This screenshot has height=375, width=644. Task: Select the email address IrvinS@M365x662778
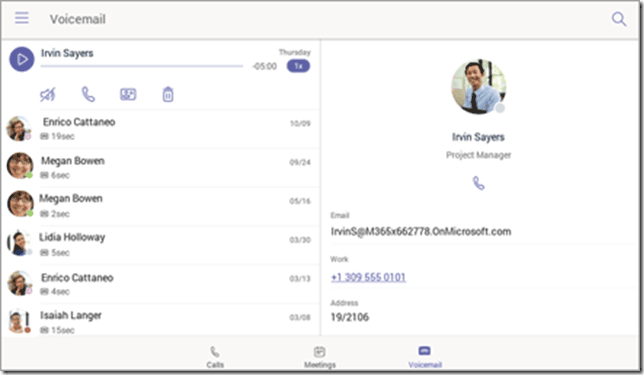click(x=421, y=231)
